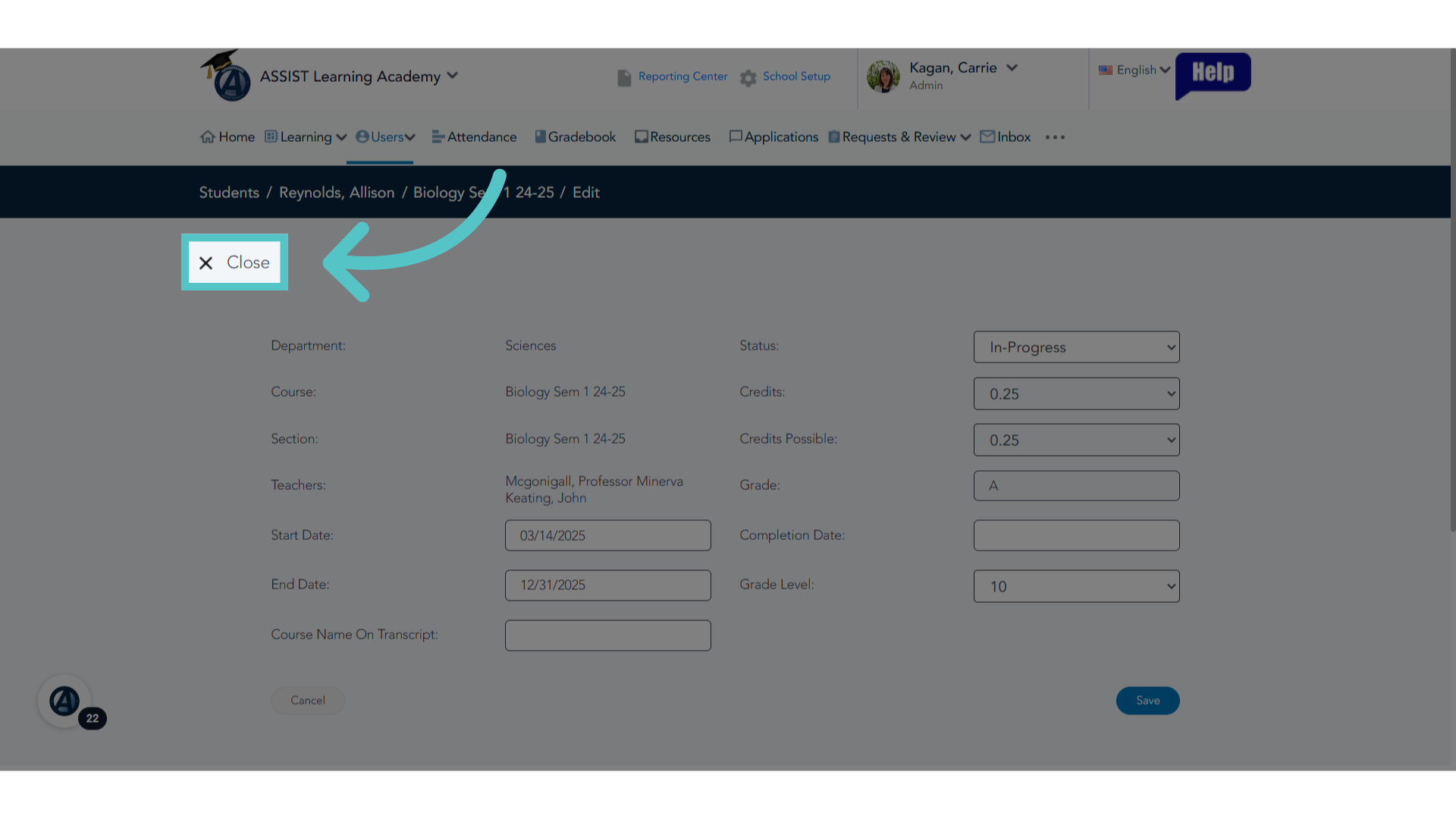This screenshot has width=1456, height=819.
Task: Click the Home house icon
Action: tap(208, 136)
